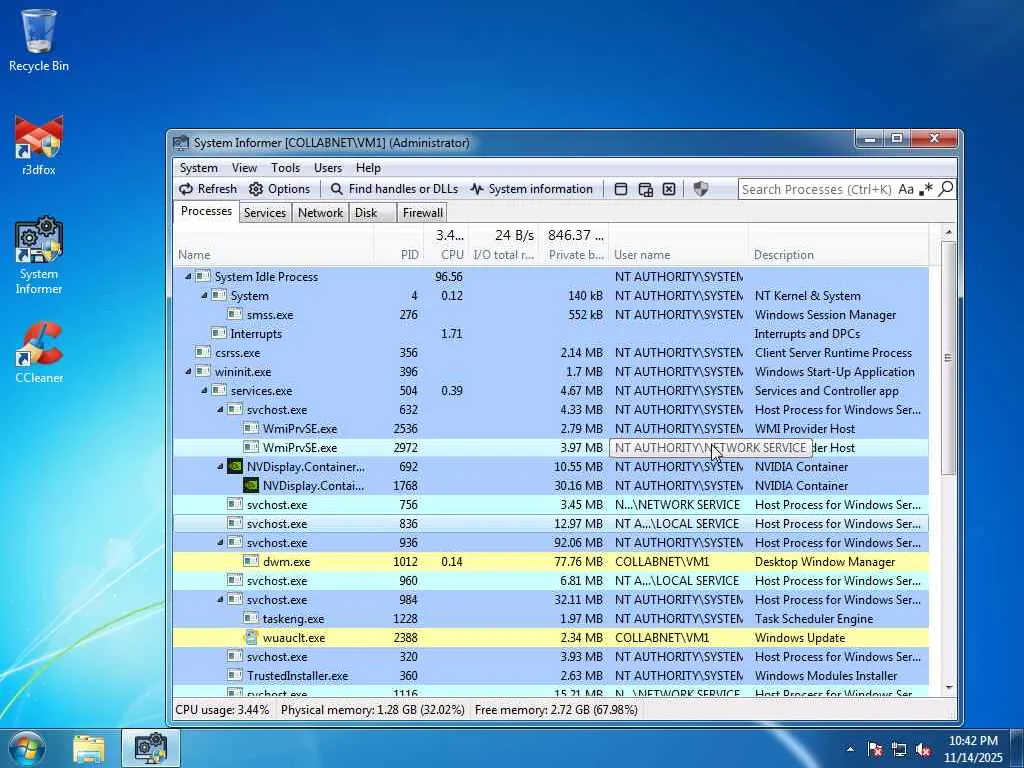Click the find window and thread icon

(x=645, y=189)
